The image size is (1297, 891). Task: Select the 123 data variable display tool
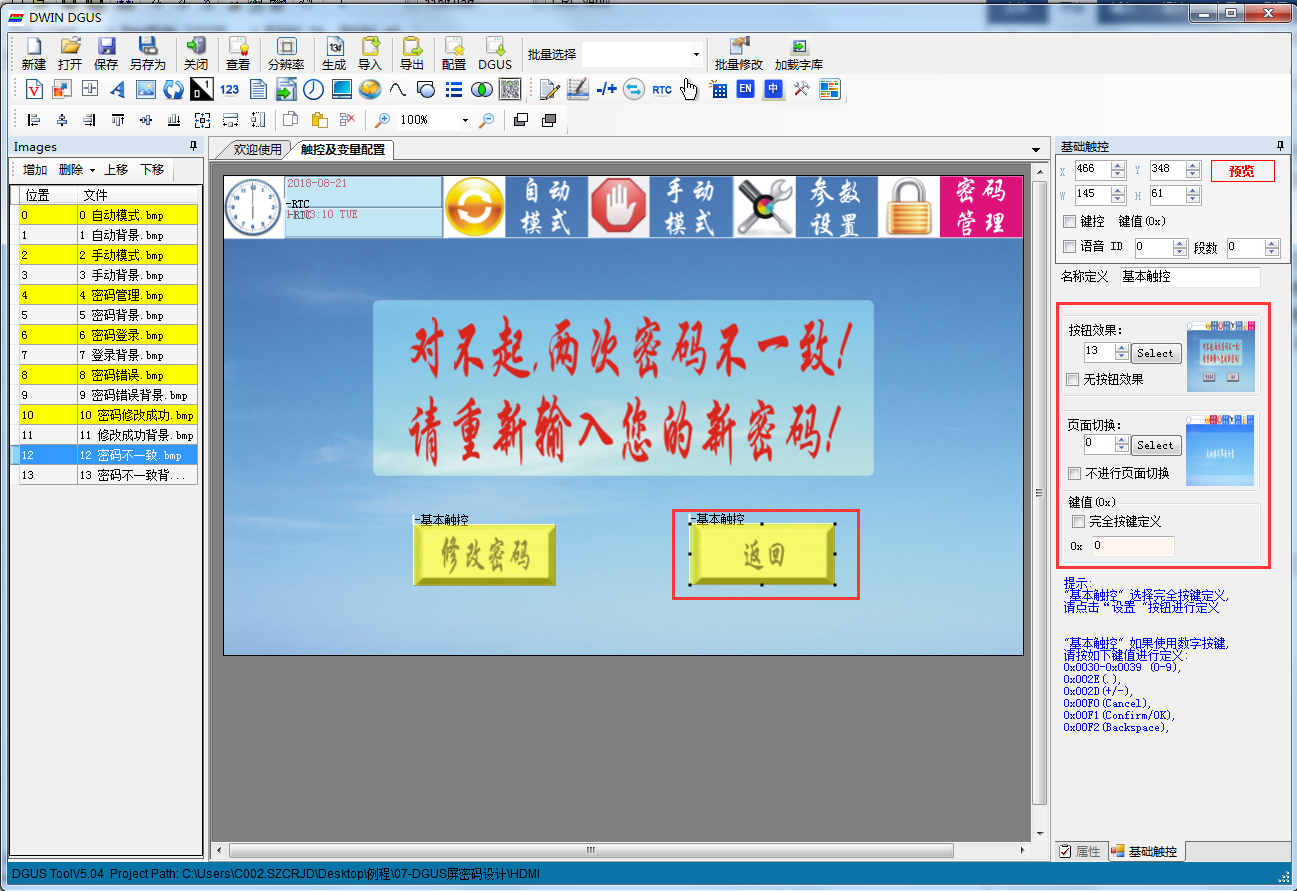(230, 90)
